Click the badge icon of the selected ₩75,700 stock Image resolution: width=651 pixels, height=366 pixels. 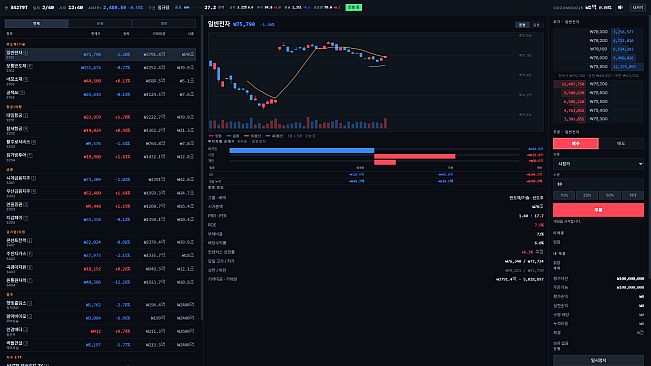(x=26, y=53)
